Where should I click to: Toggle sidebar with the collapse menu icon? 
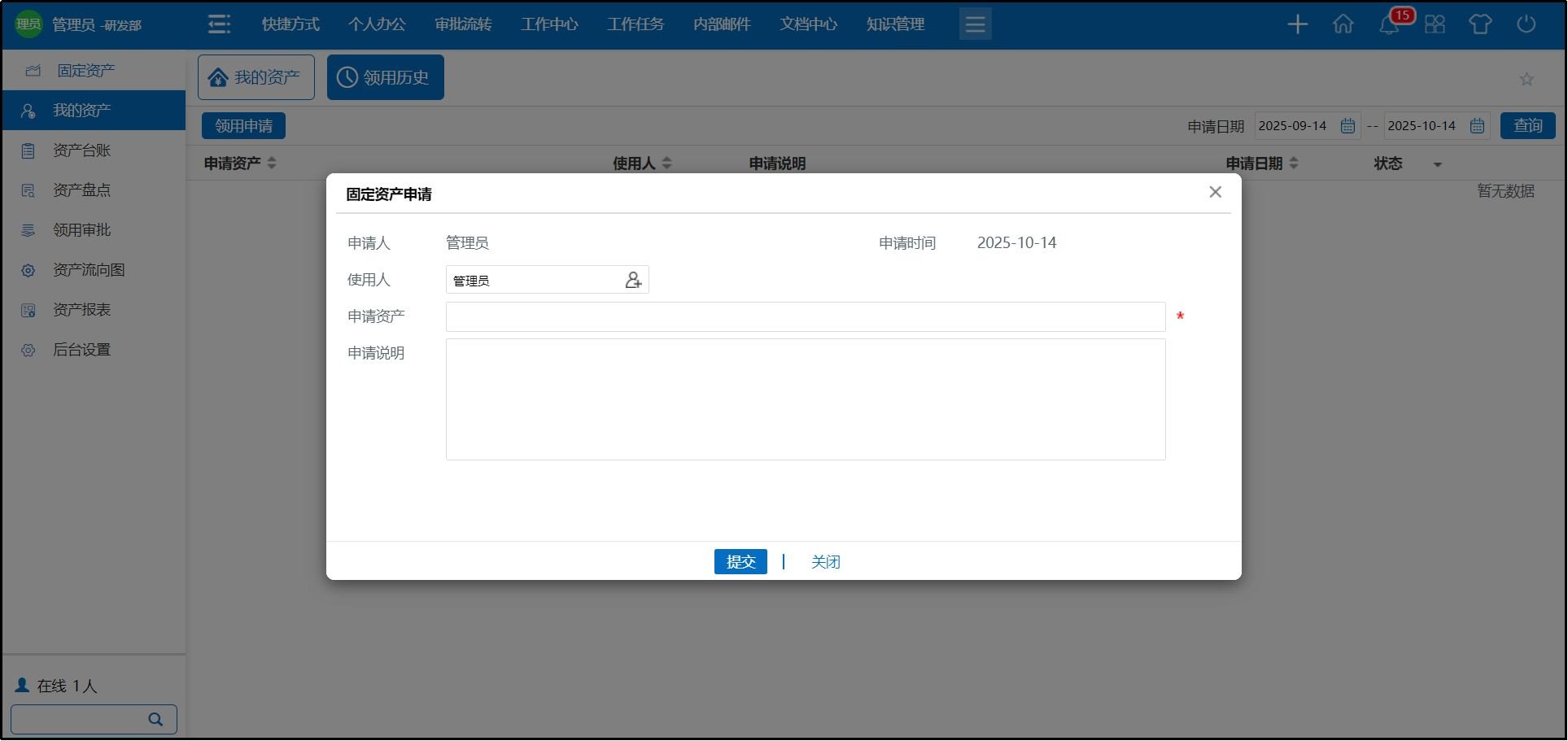click(219, 24)
